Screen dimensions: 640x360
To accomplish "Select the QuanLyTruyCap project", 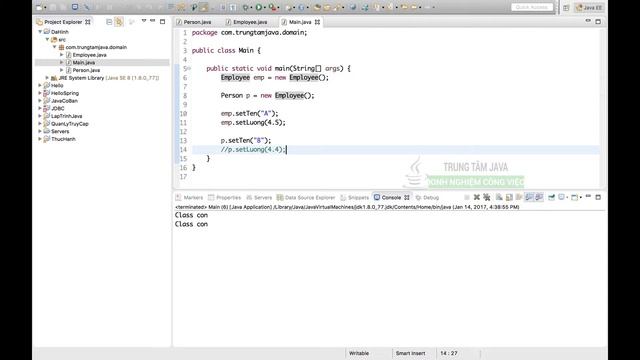I will (69, 124).
